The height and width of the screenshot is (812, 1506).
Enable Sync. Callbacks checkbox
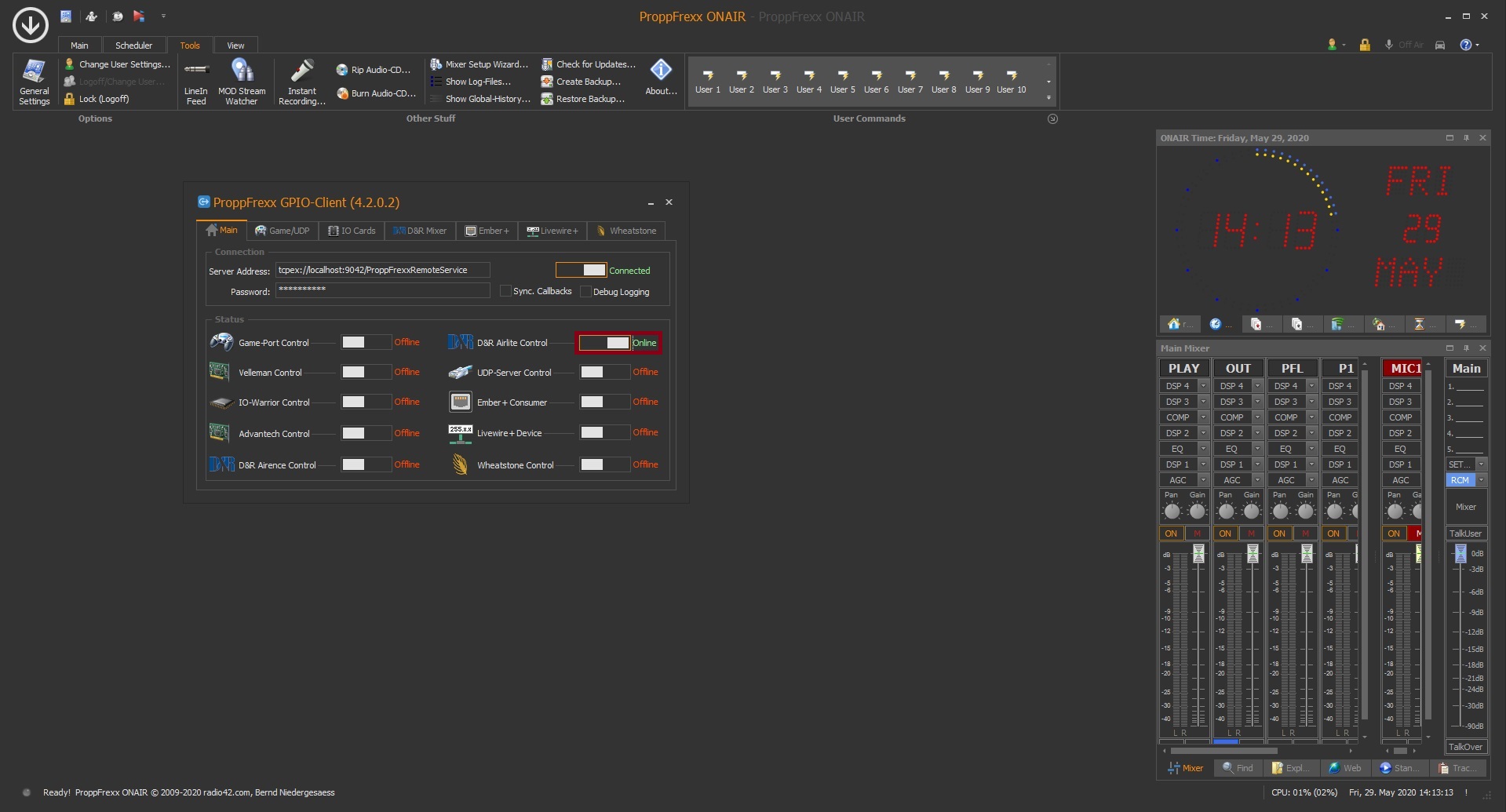point(506,291)
